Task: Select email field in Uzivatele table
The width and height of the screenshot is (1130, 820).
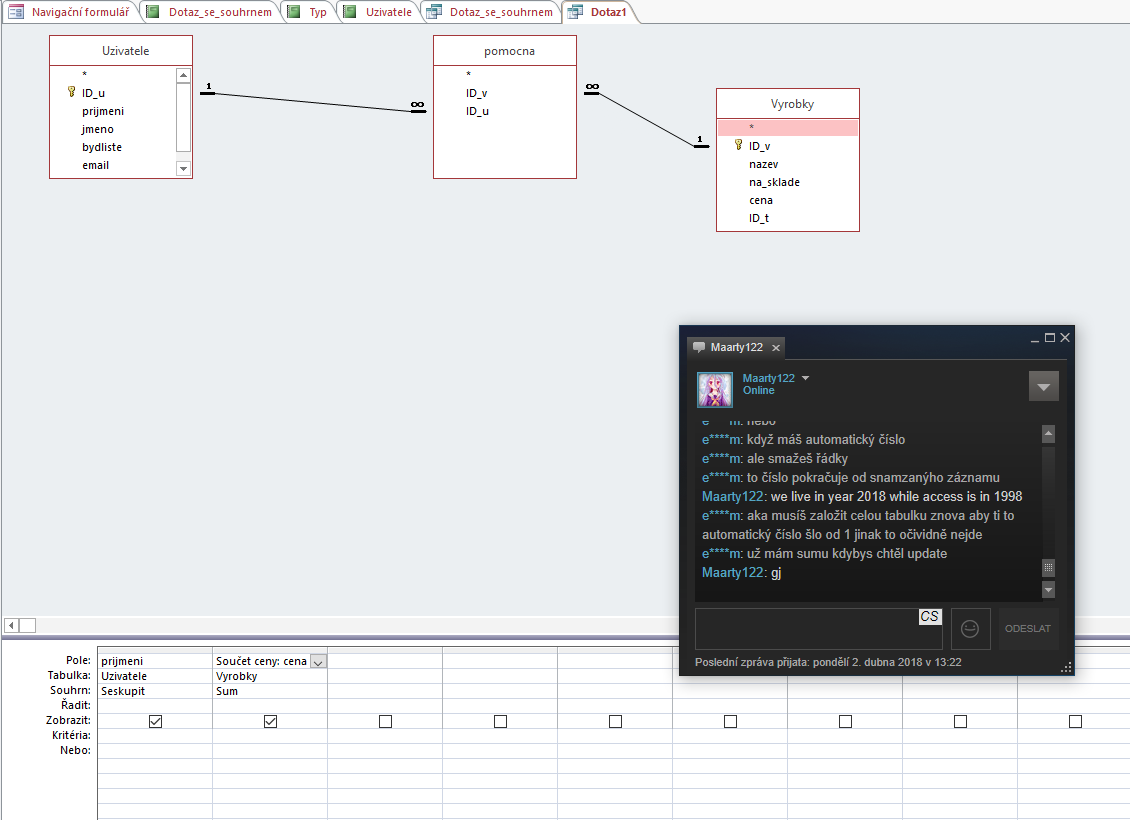Action: (x=95, y=165)
